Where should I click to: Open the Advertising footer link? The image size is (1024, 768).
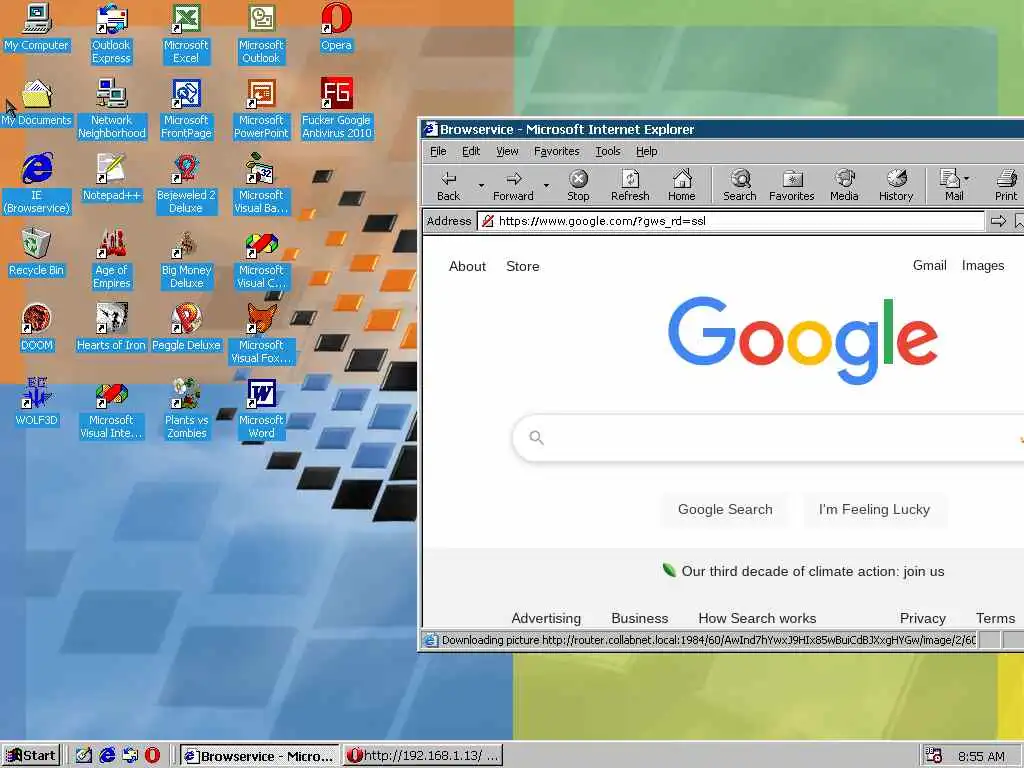(x=546, y=618)
